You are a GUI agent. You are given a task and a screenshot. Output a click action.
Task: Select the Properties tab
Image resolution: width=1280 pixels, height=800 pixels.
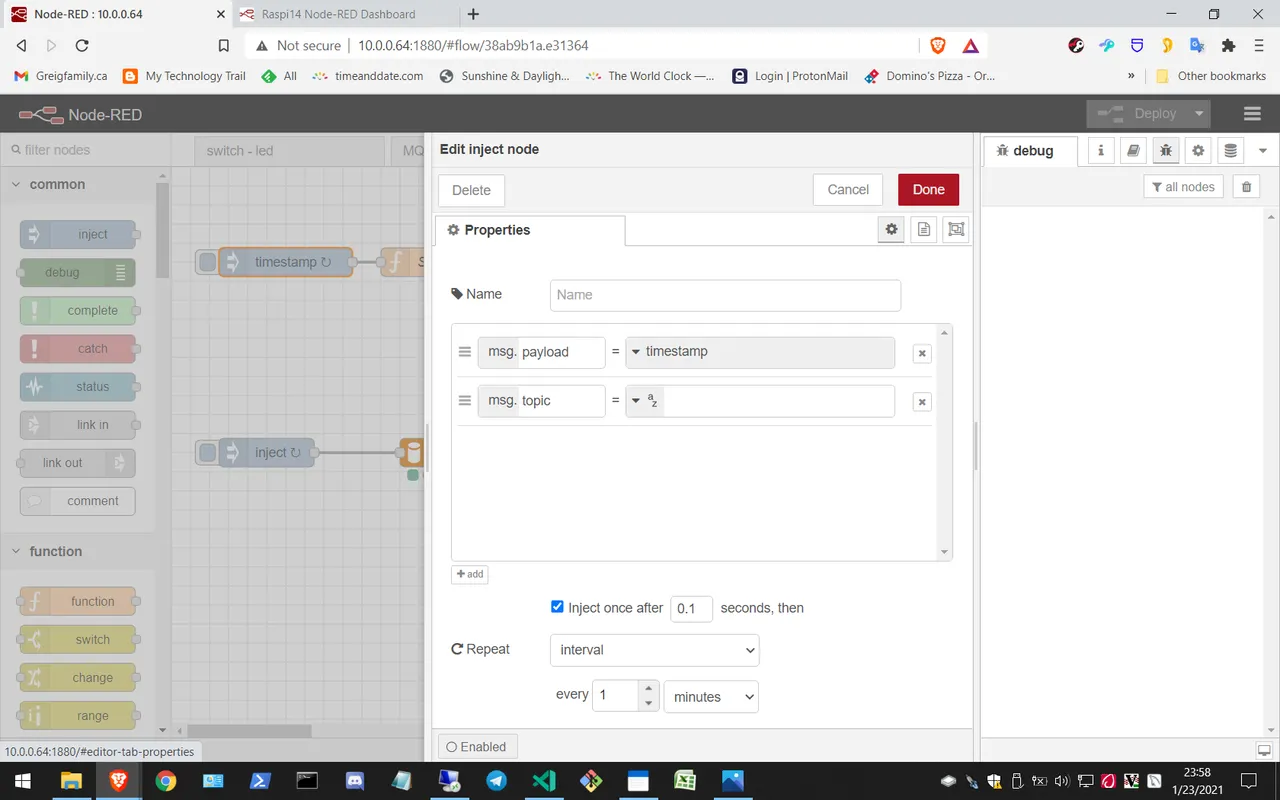[530, 230]
